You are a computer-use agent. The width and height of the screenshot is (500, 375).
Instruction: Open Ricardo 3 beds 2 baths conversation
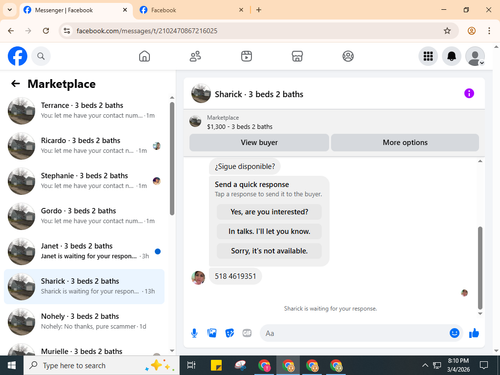84,146
